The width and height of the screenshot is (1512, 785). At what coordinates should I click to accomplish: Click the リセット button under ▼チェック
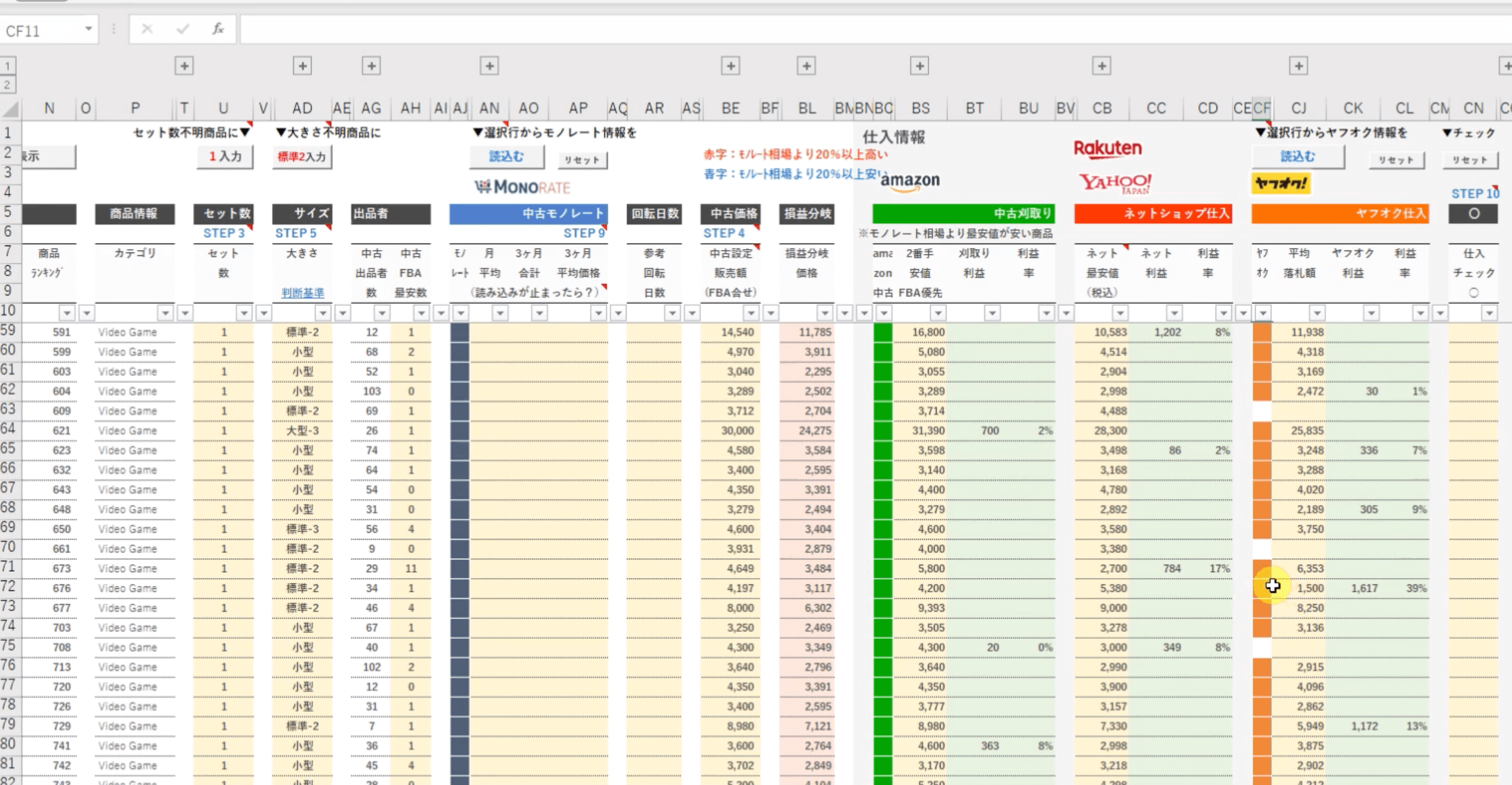(1470, 160)
